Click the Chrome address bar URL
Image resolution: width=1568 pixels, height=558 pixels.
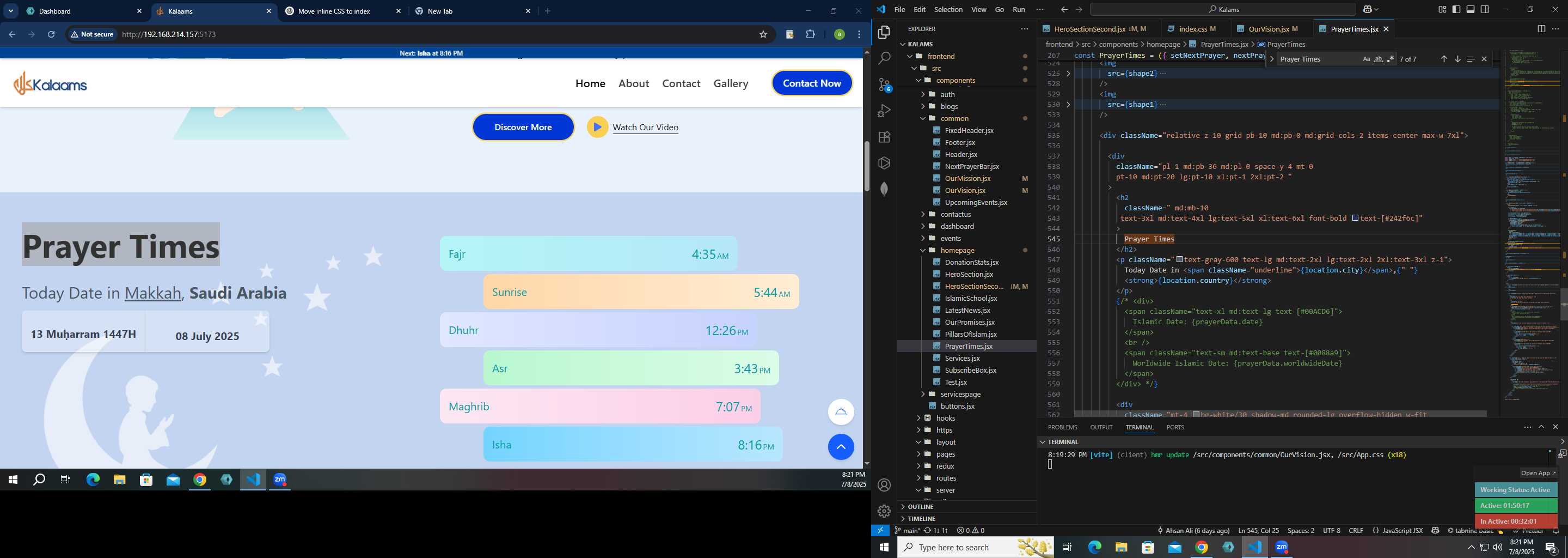(x=169, y=35)
